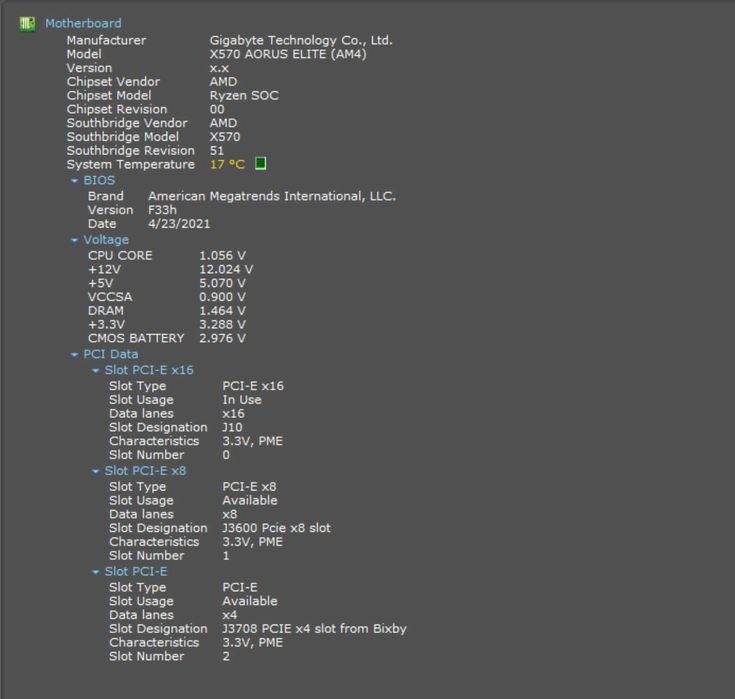Click the Voltage section heading
The height and width of the screenshot is (699, 735).
(106, 240)
